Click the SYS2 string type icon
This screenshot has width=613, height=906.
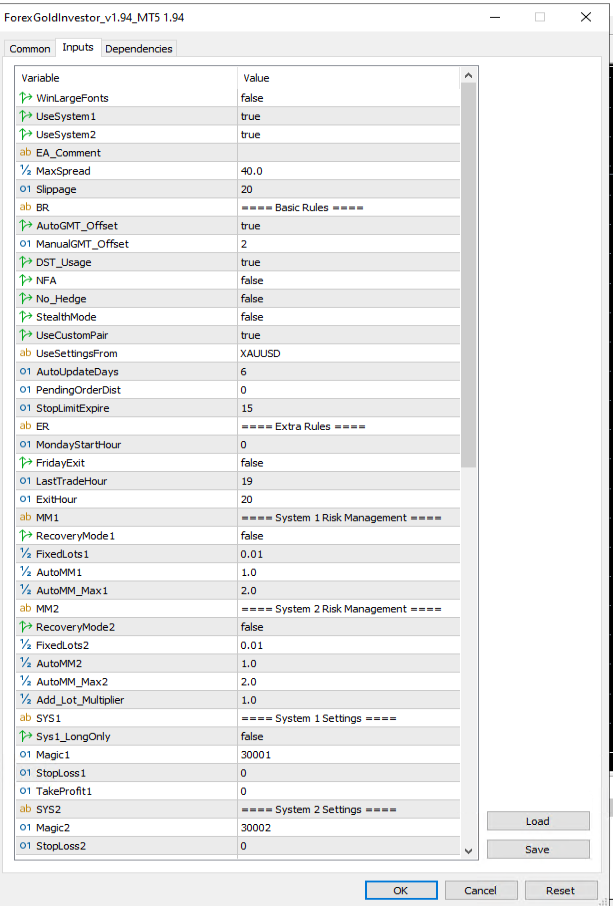25,809
